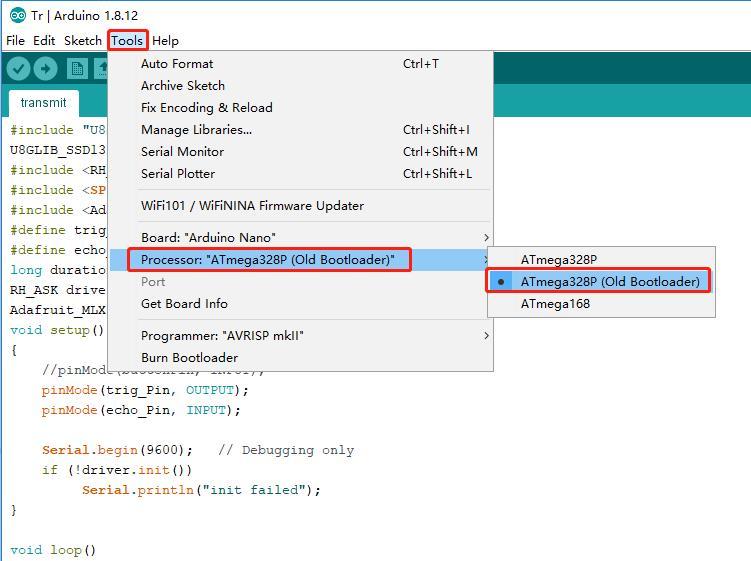Switch to the transmit sketch tab
The width and height of the screenshot is (751, 561).
pyautogui.click(x=44, y=103)
